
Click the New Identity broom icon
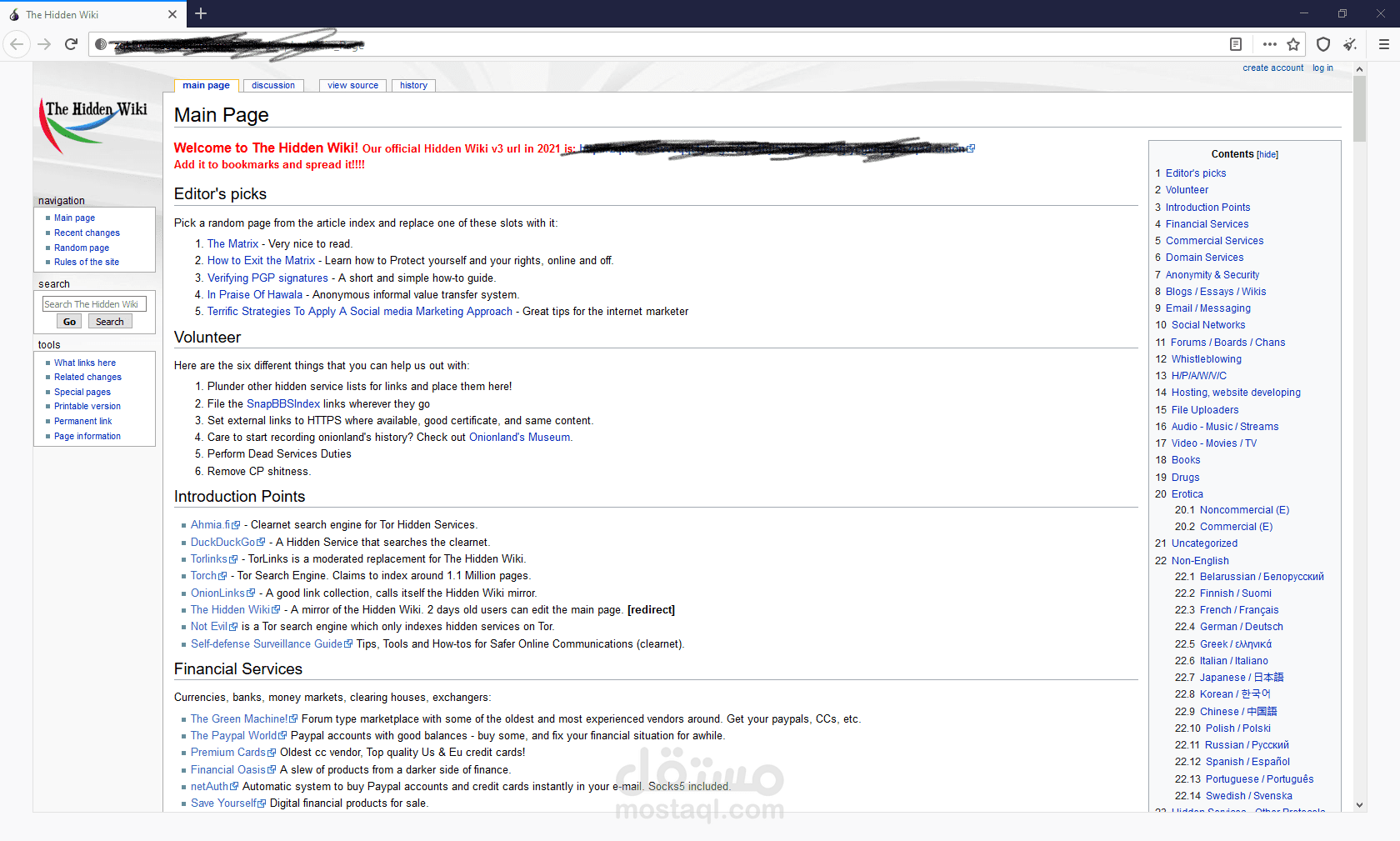[x=1350, y=44]
